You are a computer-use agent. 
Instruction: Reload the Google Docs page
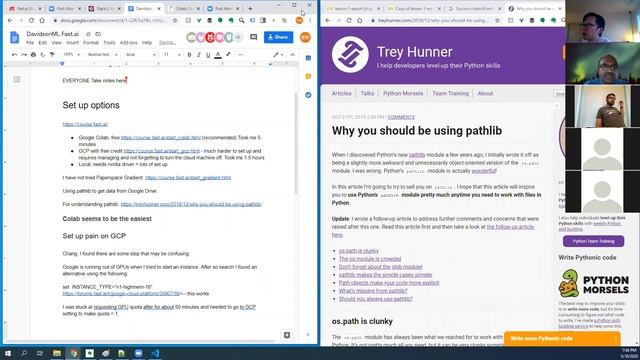tap(31, 20)
